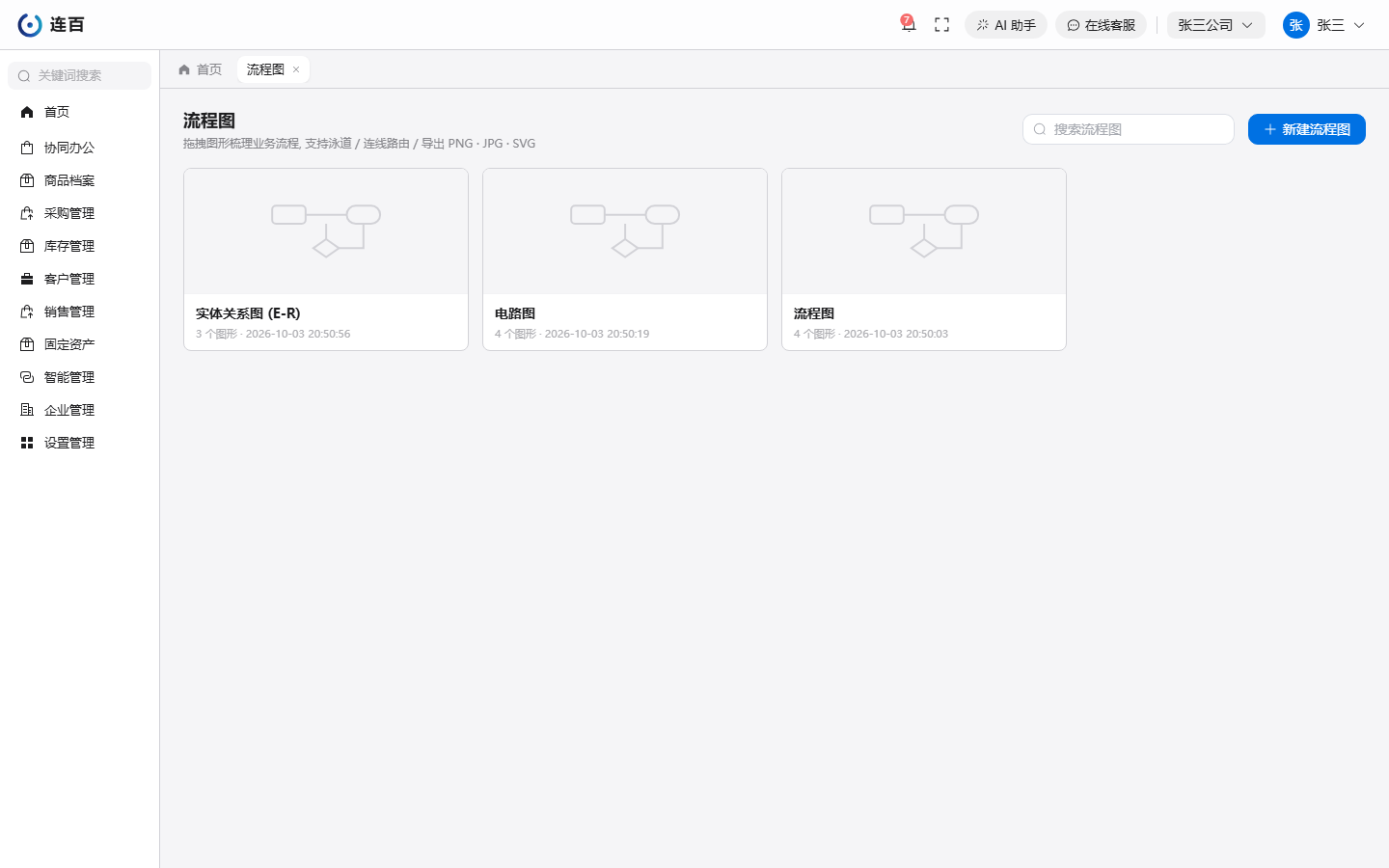
Task: Close the 流程图 tab
Action: click(x=296, y=69)
